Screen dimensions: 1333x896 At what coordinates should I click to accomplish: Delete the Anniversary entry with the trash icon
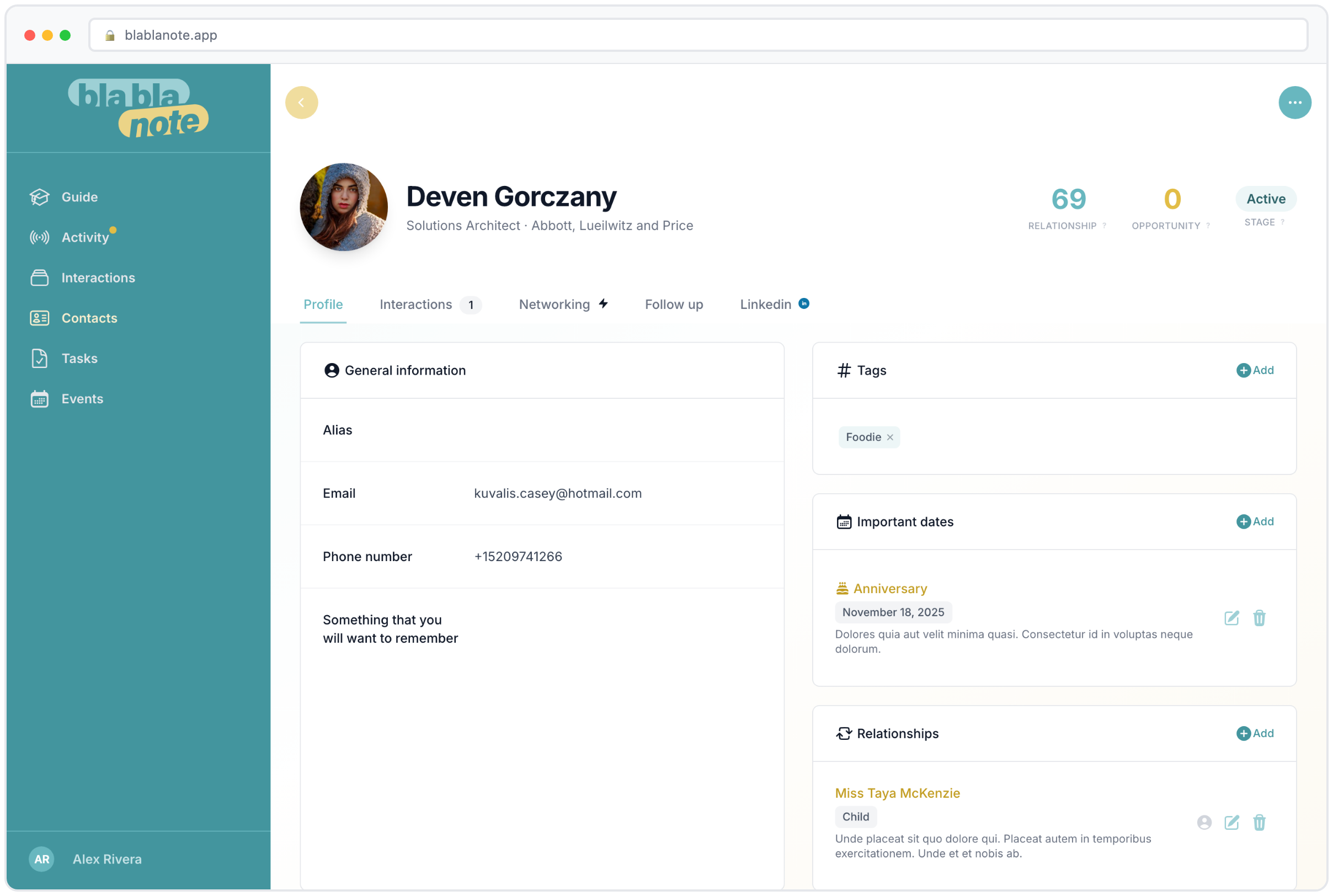click(x=1260, y=618)
